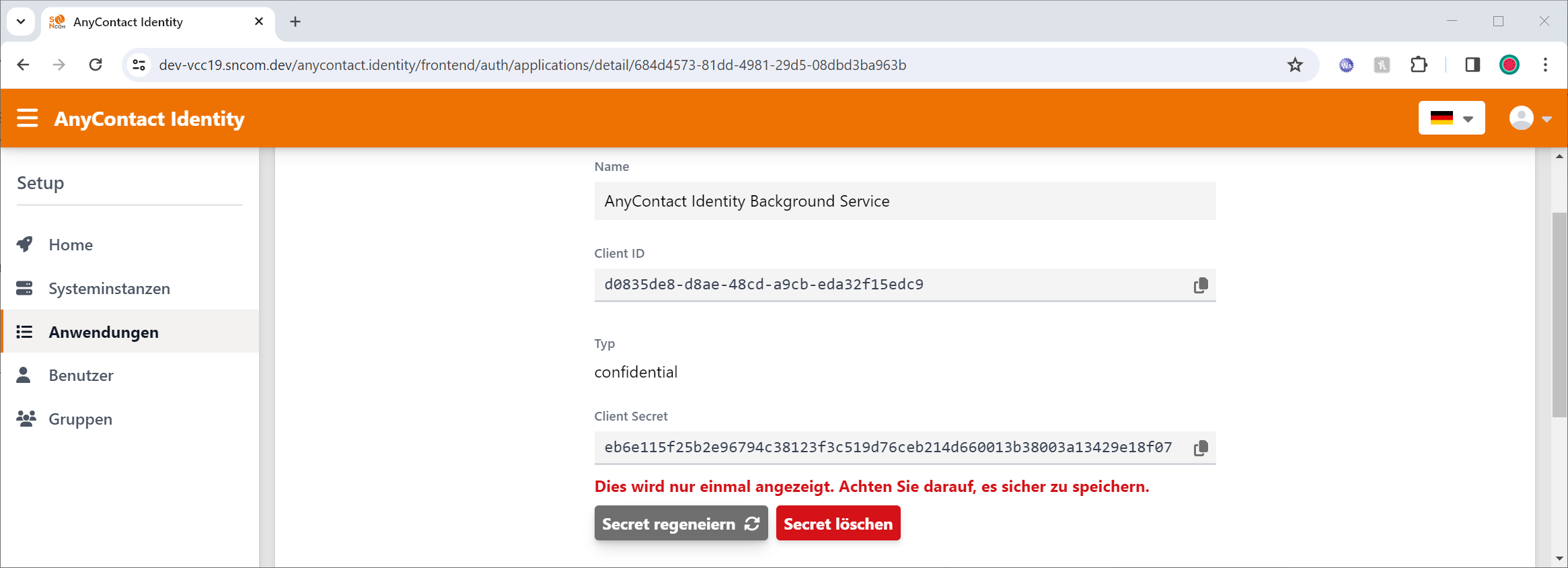Click the Name input field
Screen dimensions: 1568x568
[904, 201]
